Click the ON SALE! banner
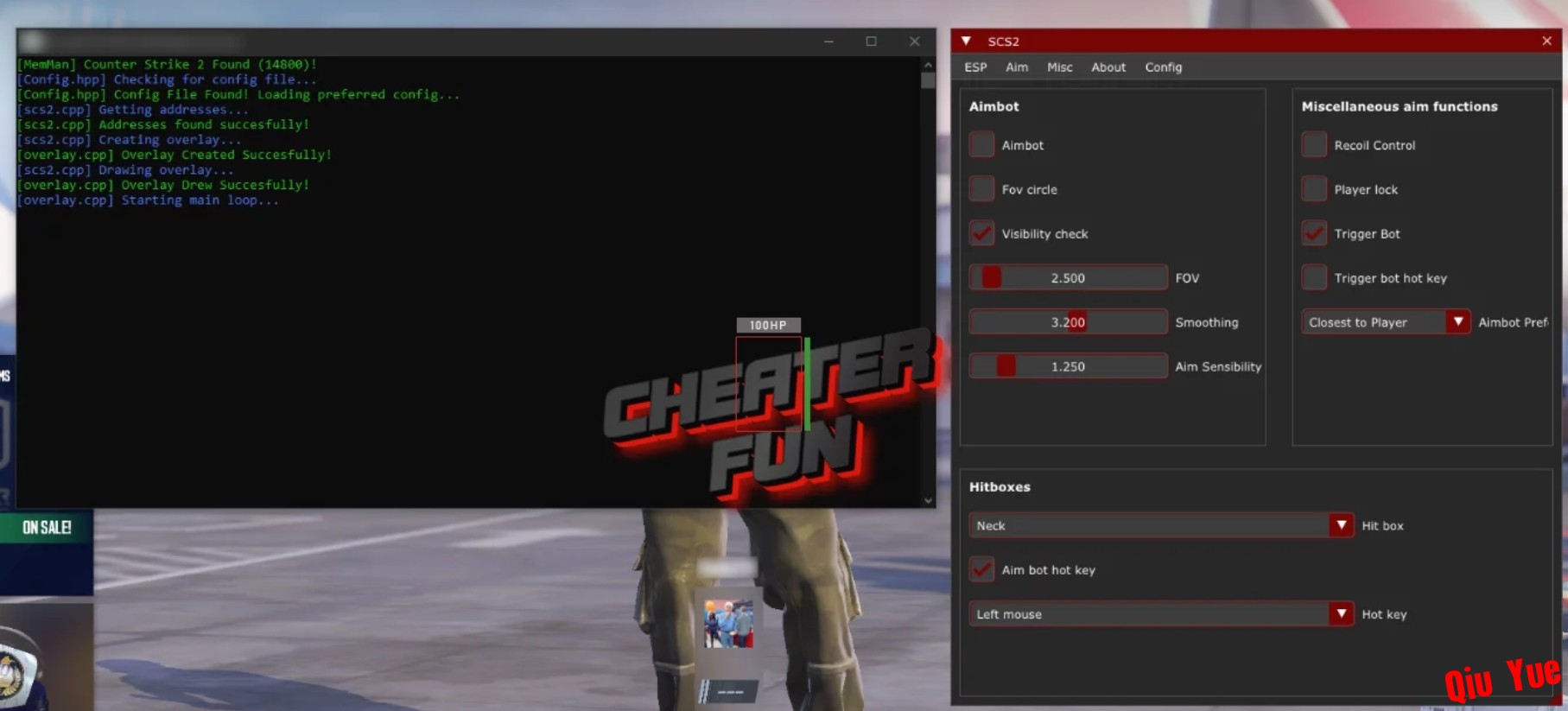The height and width of the screenshot is (711, 1568). [47, 527]
